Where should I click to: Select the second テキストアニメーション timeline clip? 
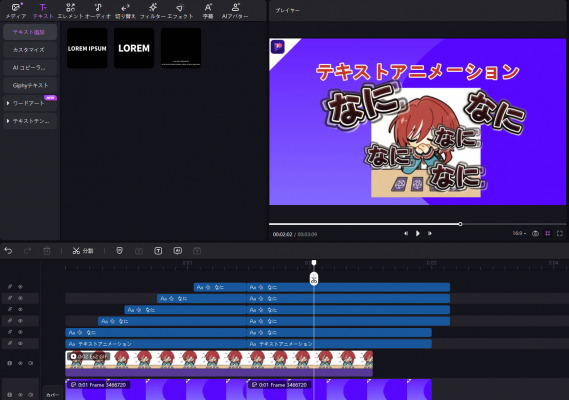339,344
